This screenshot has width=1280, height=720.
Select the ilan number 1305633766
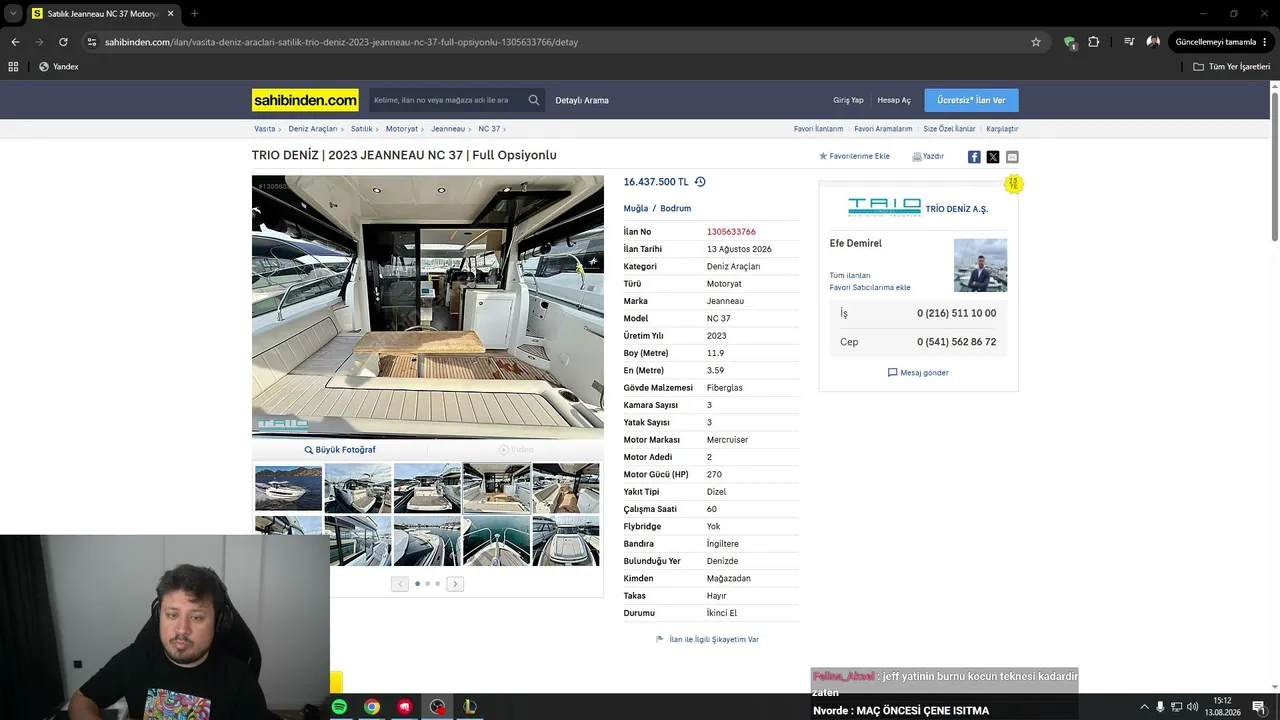click(731, 232)
